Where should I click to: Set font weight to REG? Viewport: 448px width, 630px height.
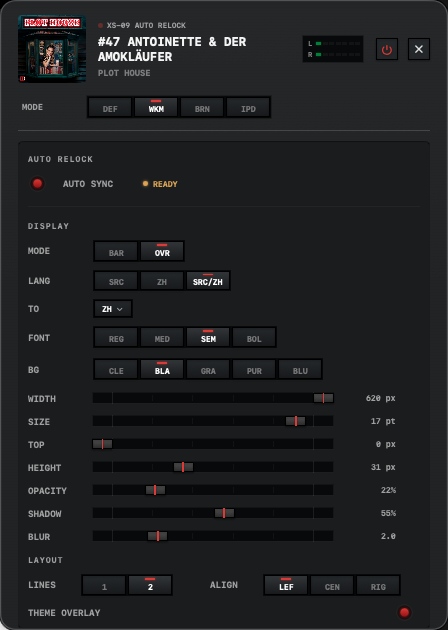116,338
